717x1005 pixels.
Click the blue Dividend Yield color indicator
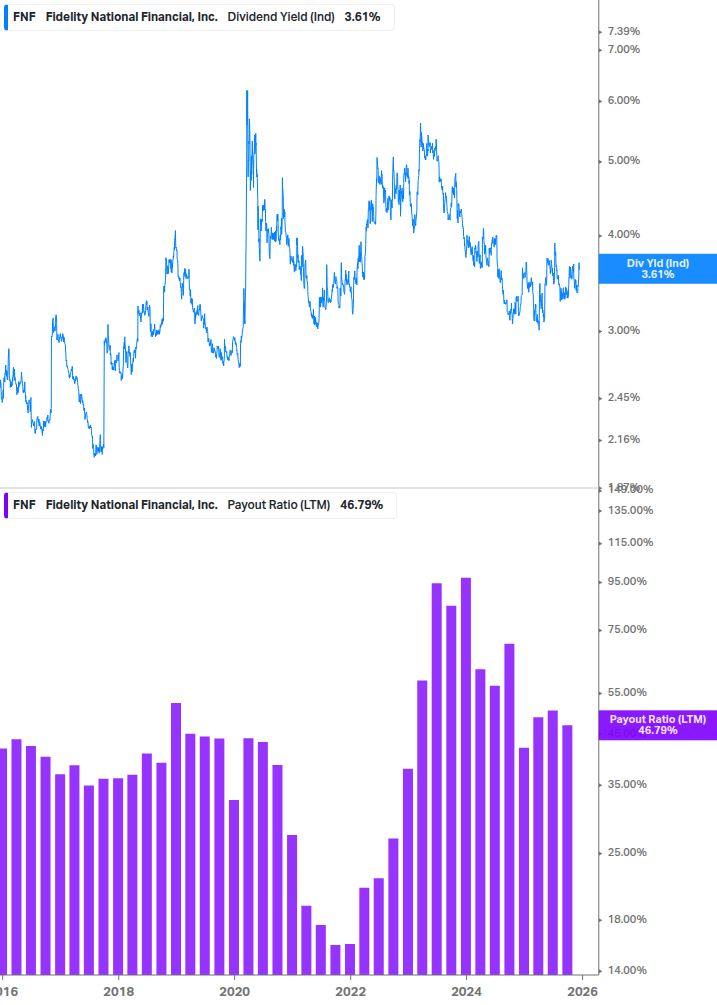[x=6, y=17]
